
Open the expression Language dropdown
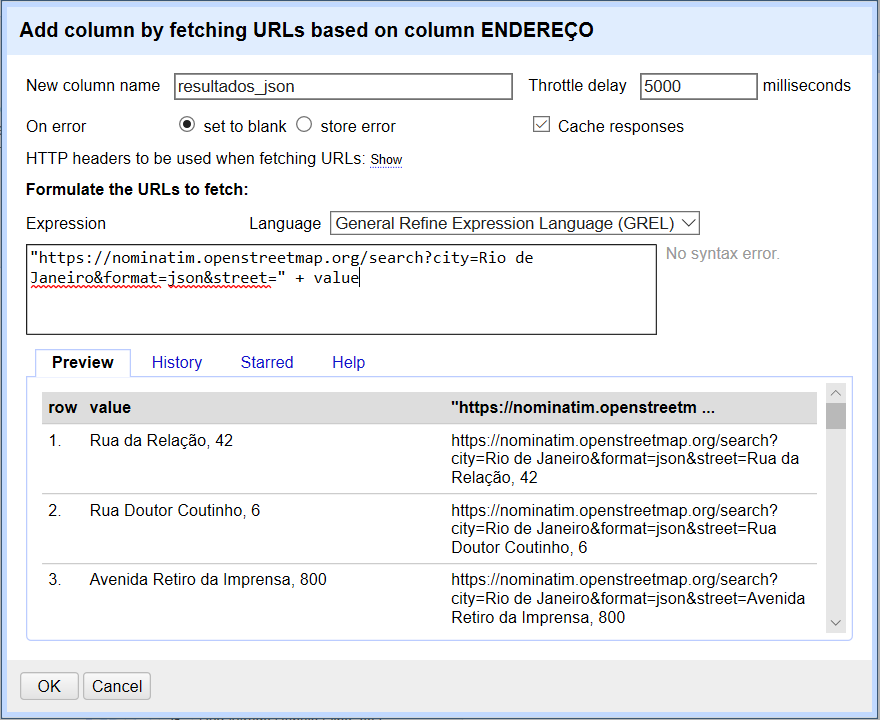click(515, 223)
